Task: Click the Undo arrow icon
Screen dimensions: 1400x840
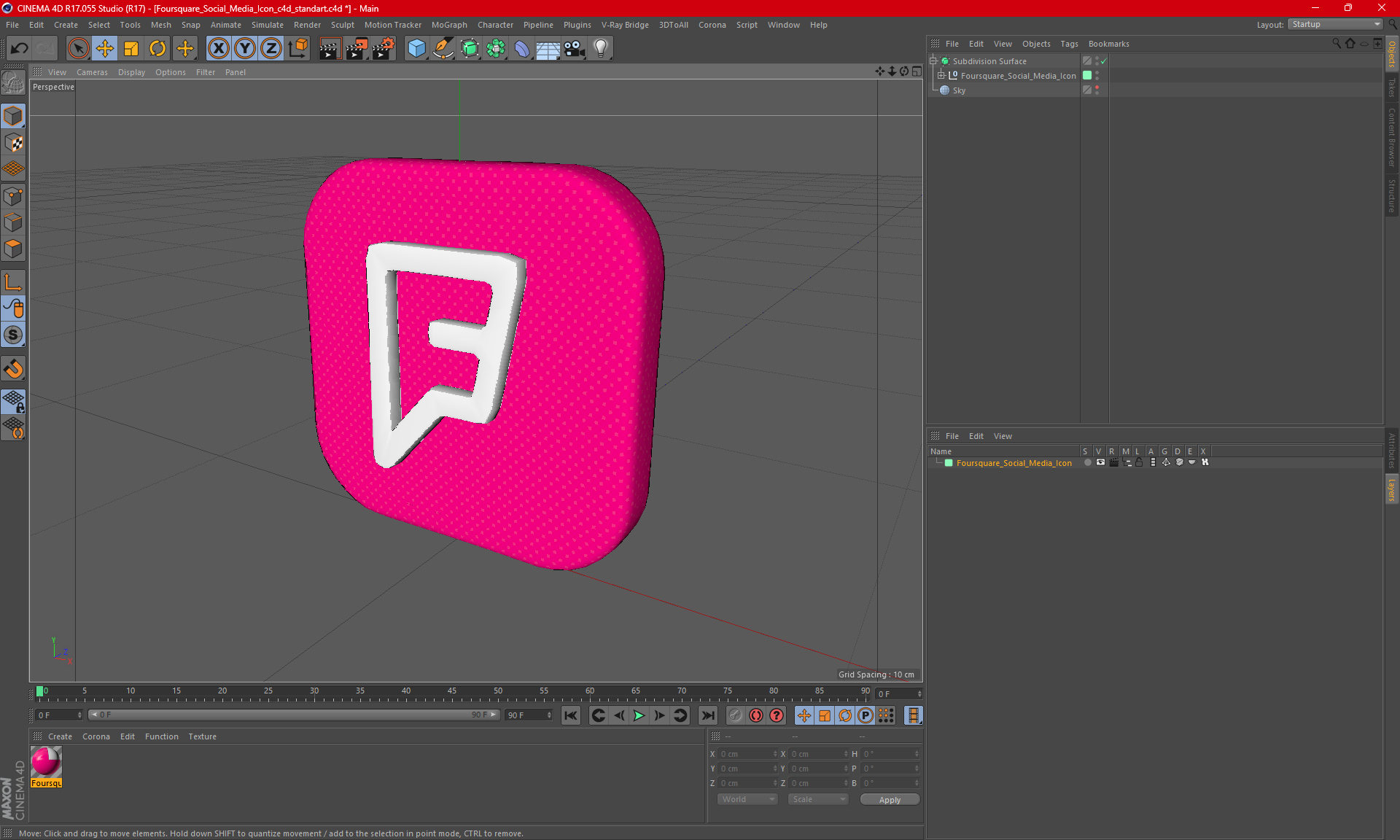Action: (x=20, y=49)
